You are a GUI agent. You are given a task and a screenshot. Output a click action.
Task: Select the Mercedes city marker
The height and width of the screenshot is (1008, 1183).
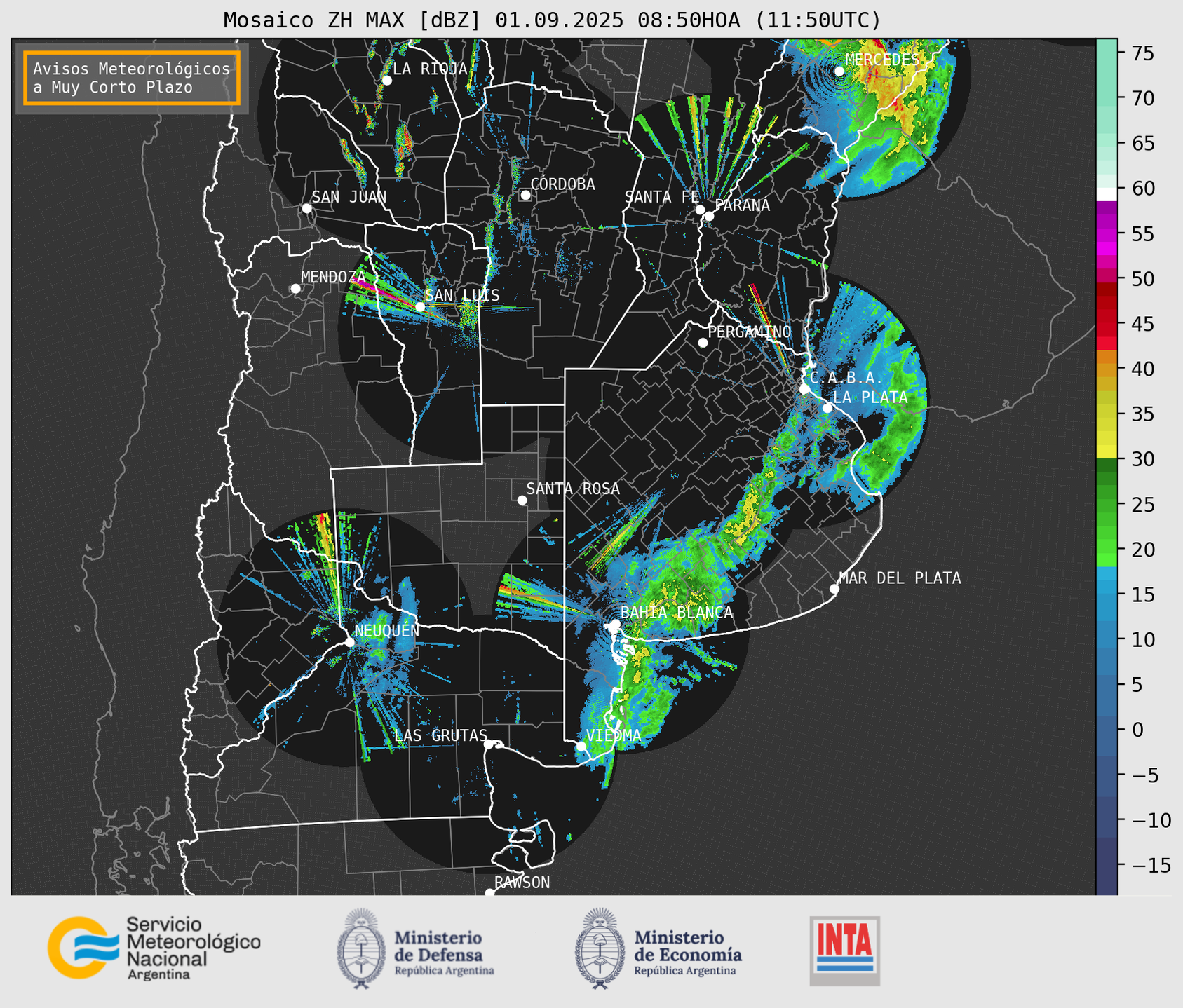839,71
